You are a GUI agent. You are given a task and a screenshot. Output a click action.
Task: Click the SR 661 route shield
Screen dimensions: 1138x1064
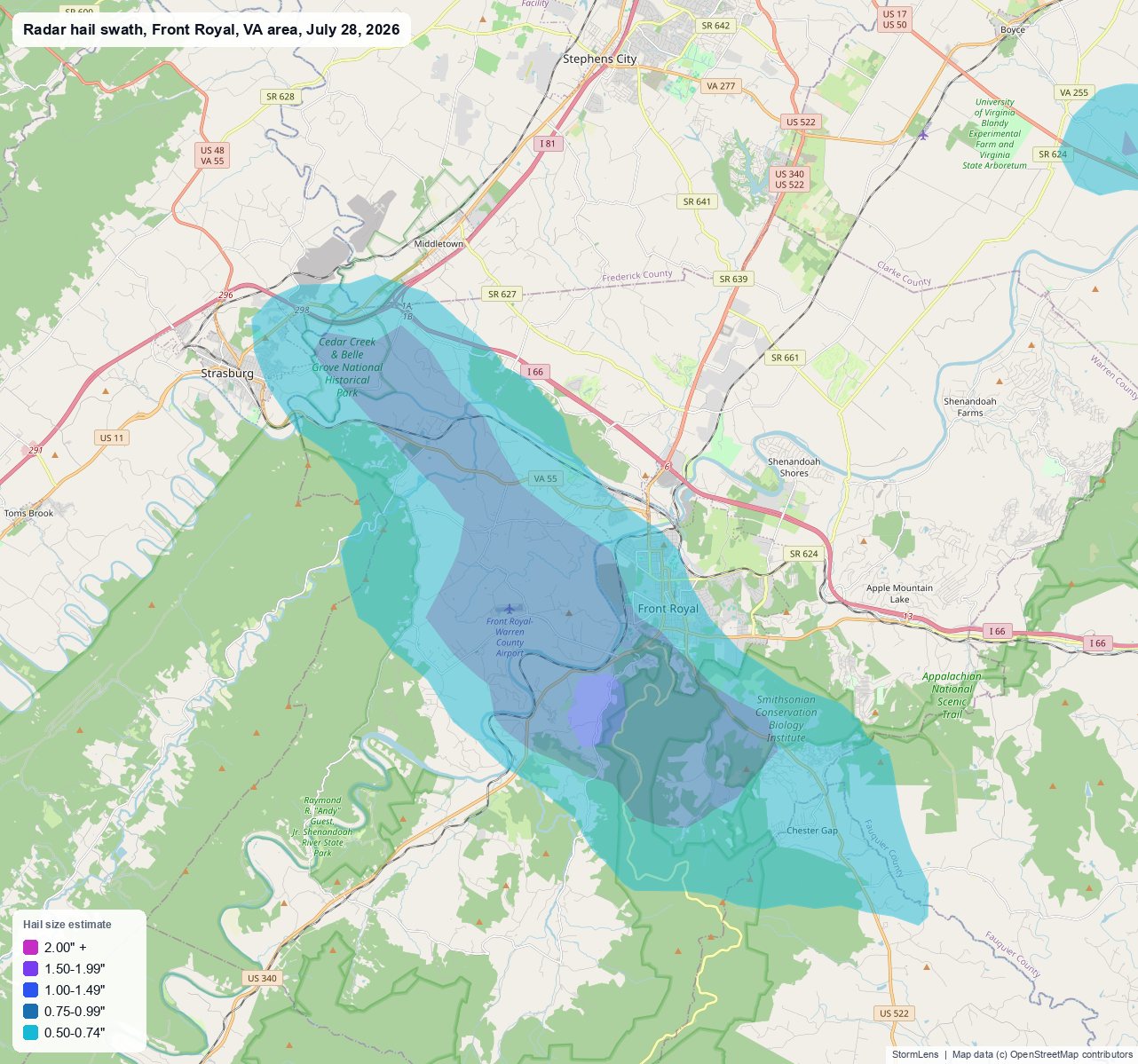click(785, 358)
